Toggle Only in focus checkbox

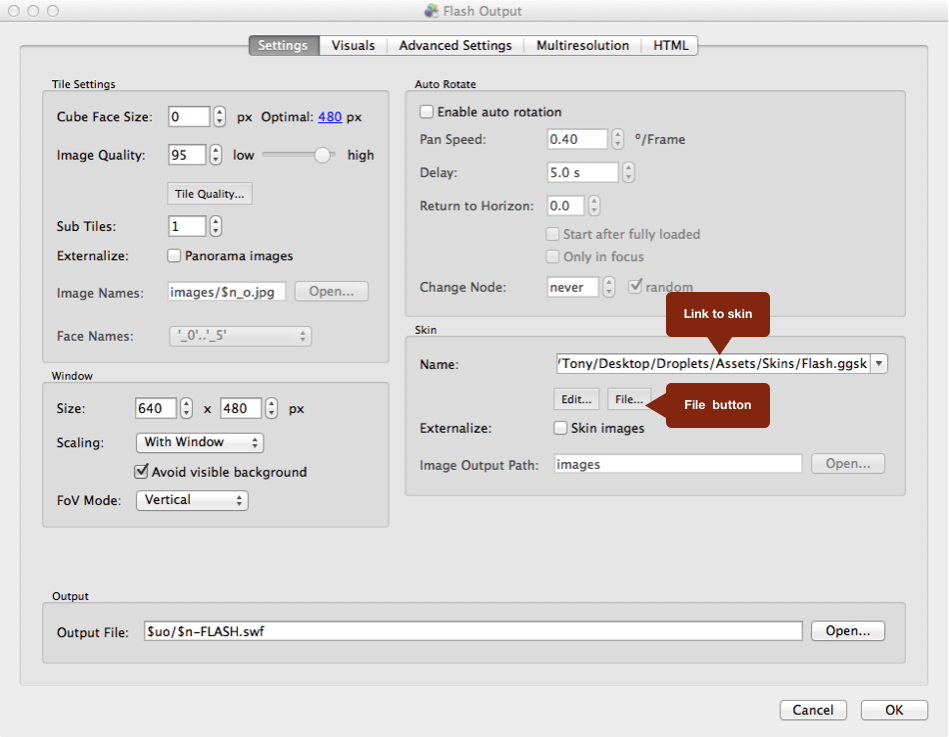pos(553,257)
